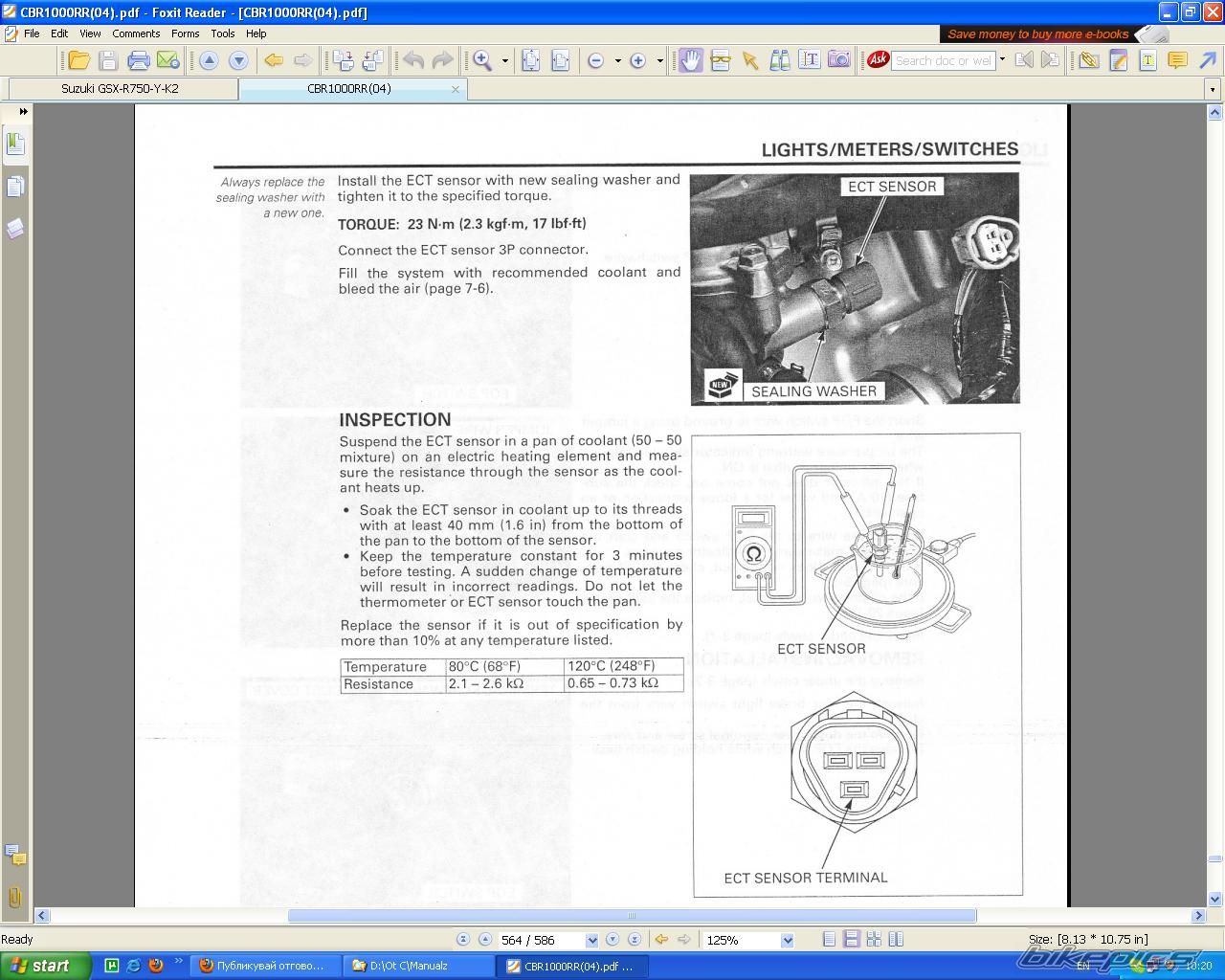Open the Comments menu
The width and height of the screenshot is (1225, 980).
click(136, 33)
